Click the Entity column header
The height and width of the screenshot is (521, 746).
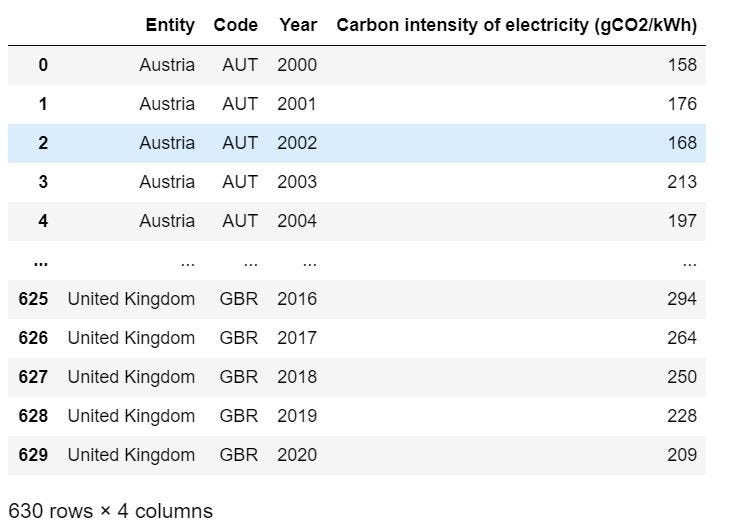point(170,25)
